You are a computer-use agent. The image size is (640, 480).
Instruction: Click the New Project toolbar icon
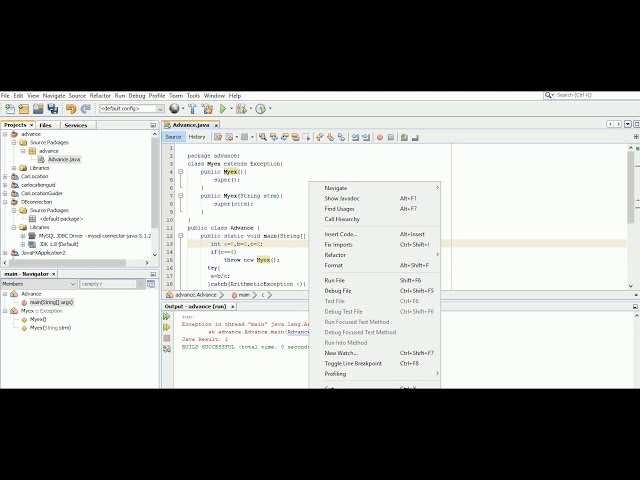[x=24, y=109]
